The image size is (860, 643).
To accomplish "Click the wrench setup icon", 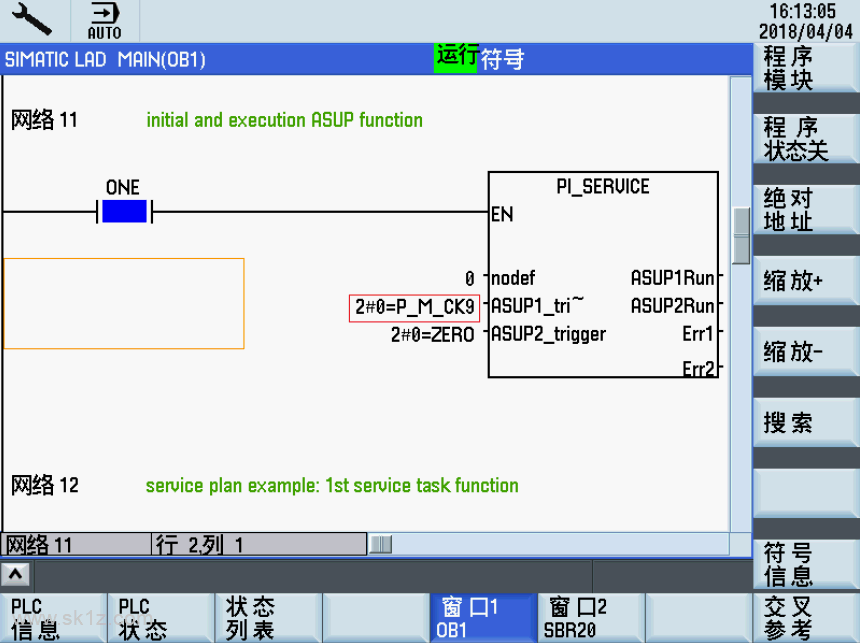I will click(32, 19).
